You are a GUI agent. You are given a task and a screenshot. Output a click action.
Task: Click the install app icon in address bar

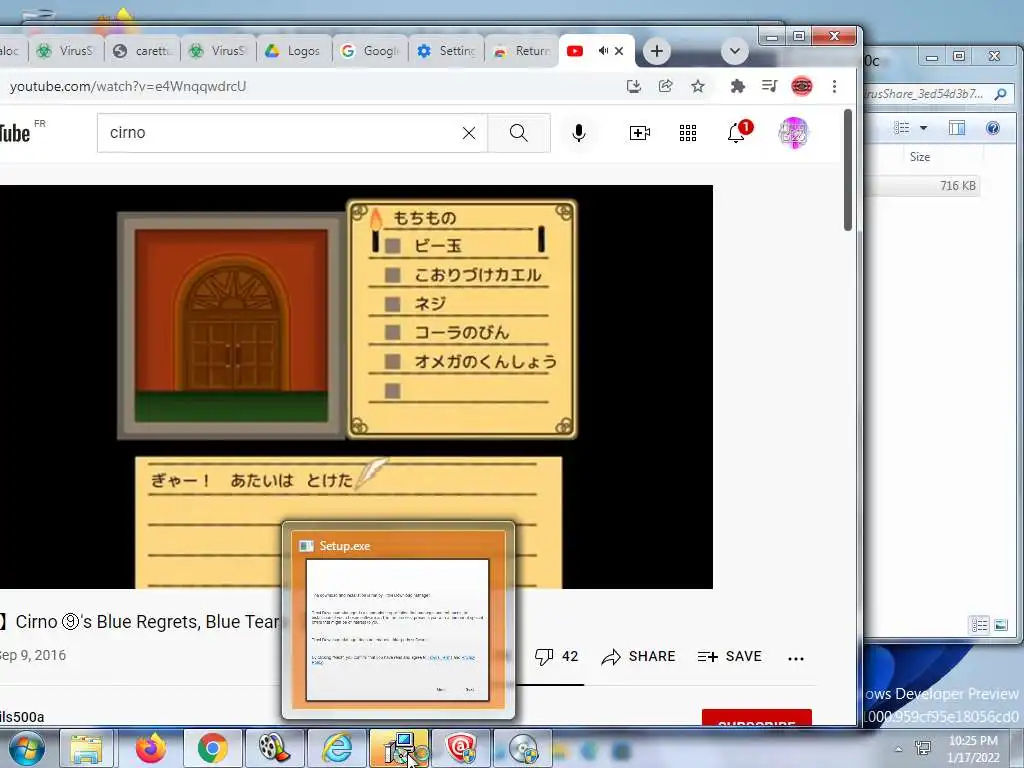633,86
